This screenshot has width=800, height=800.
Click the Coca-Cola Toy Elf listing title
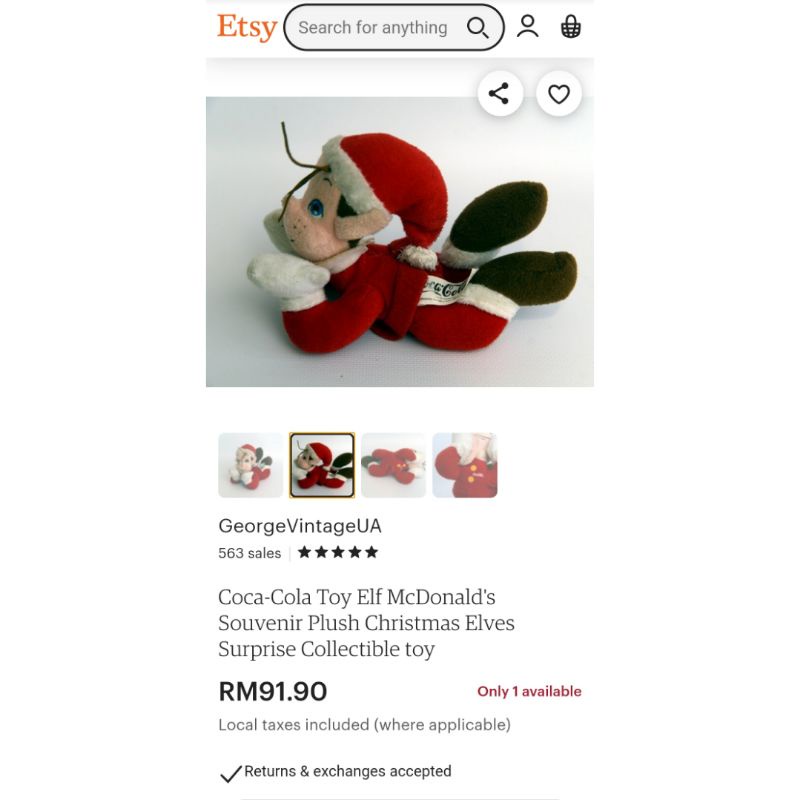(366, 623)
